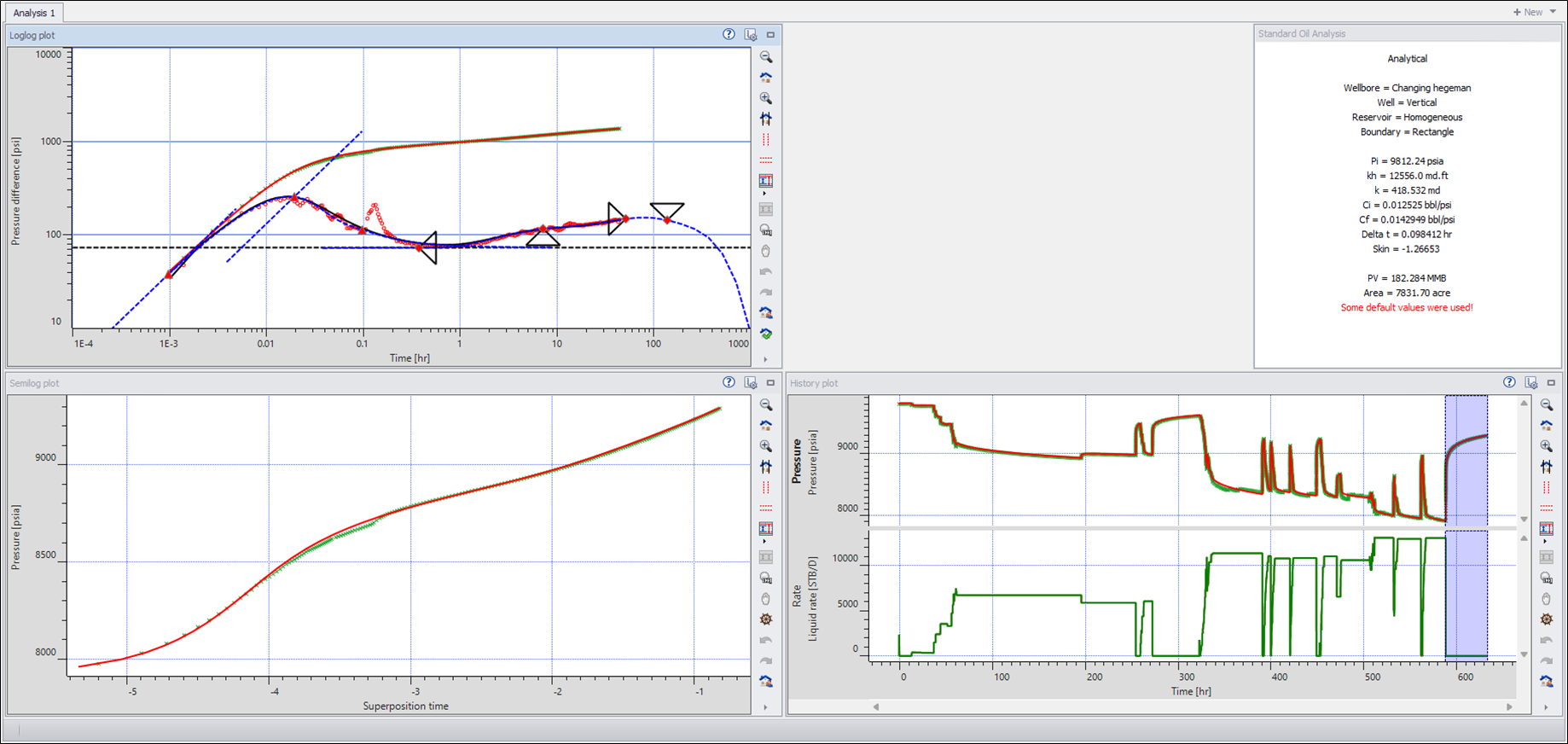Select the Analysis 1 tab
This screenshot has width=1568, height=744.
click(34, 13)
